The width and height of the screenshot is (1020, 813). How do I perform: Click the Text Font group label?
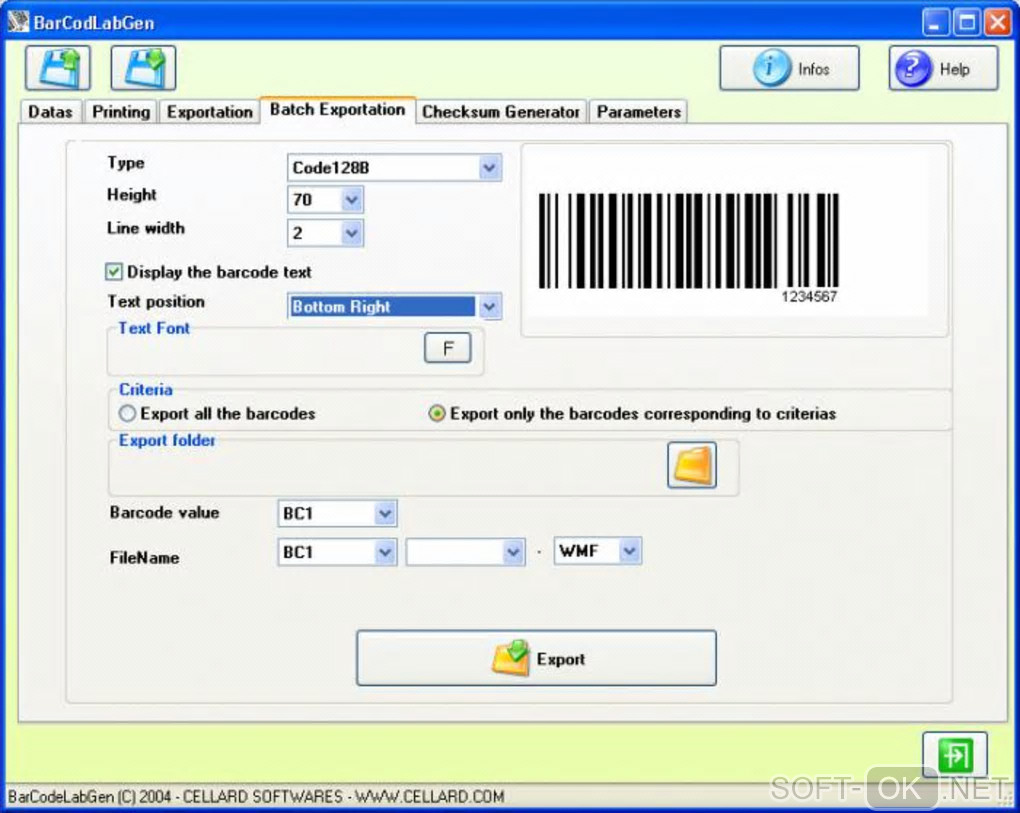pos(154,328)
